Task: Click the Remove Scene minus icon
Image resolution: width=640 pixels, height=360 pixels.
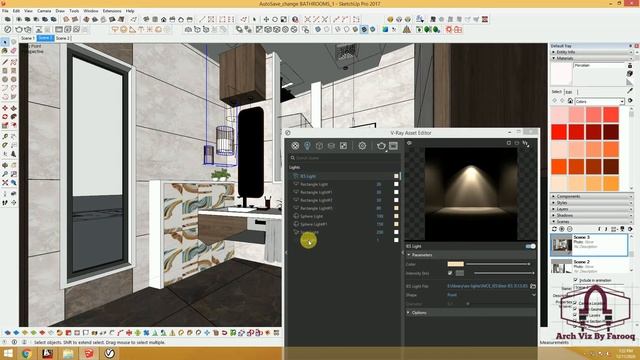Action: click(570, 229)
